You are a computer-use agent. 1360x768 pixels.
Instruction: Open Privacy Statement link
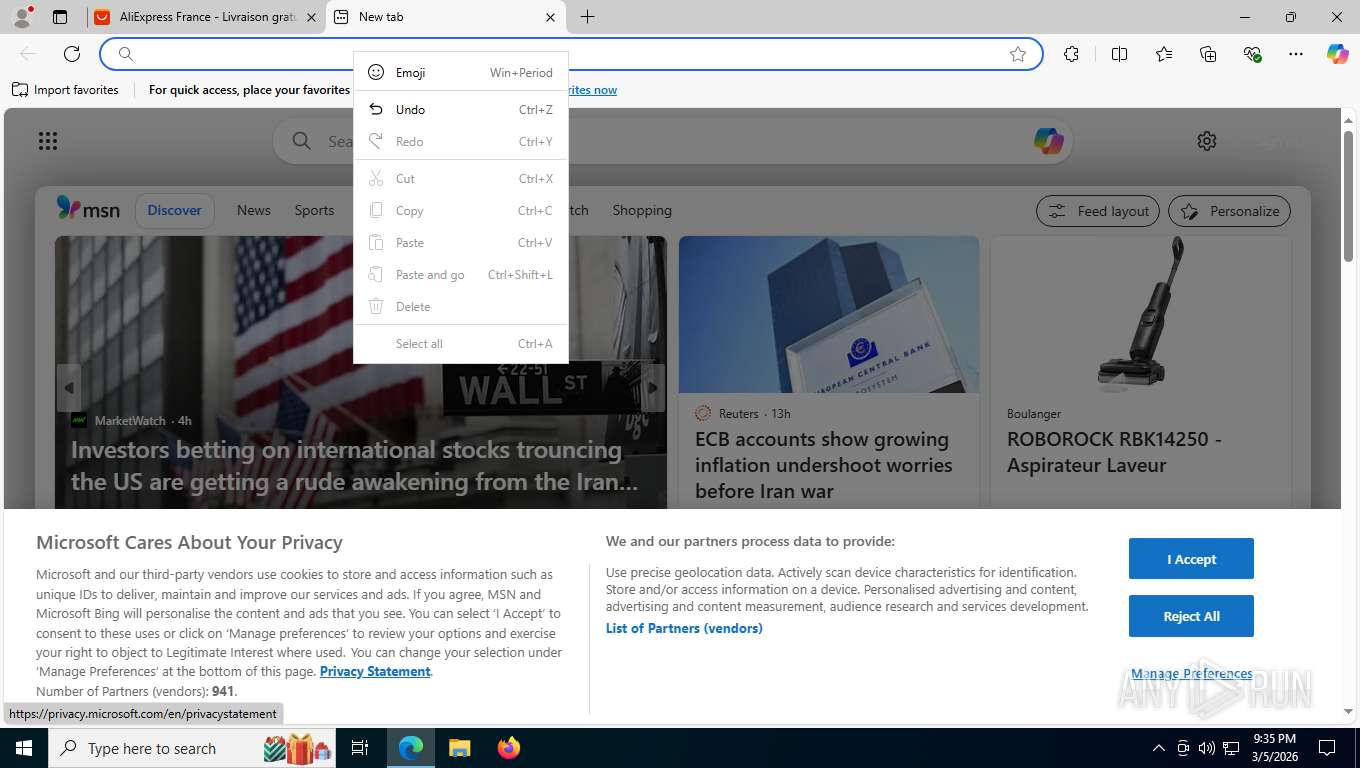pyautogui.click(x=375, y=671)
